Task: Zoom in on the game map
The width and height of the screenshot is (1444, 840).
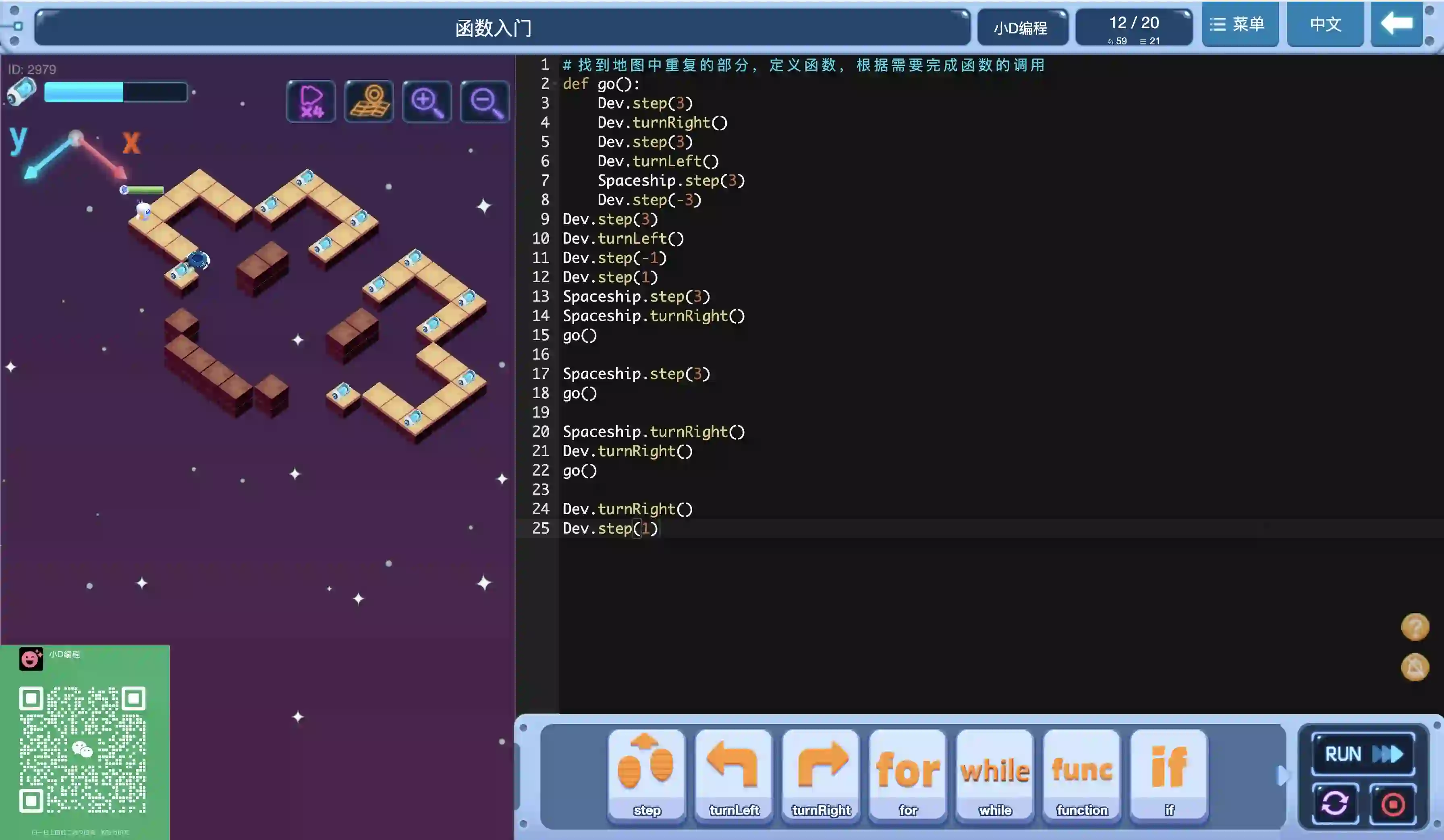Action: point(426,101)
